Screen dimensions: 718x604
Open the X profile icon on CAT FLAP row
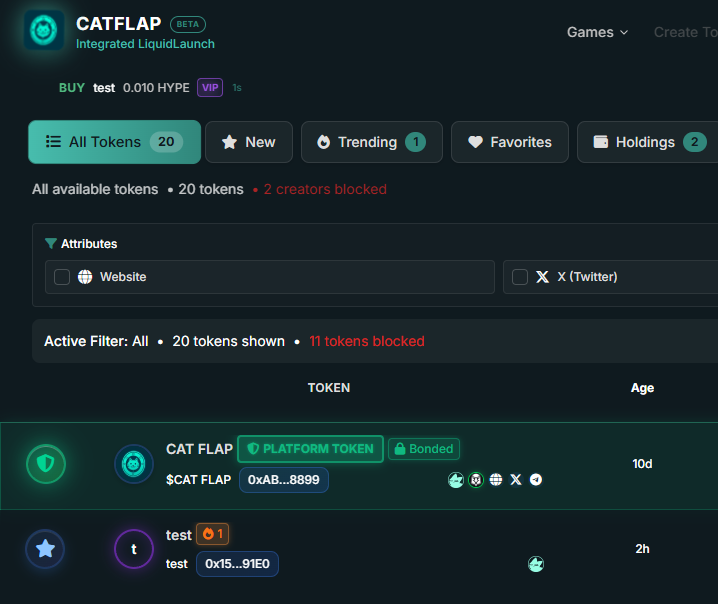[516, 480]
